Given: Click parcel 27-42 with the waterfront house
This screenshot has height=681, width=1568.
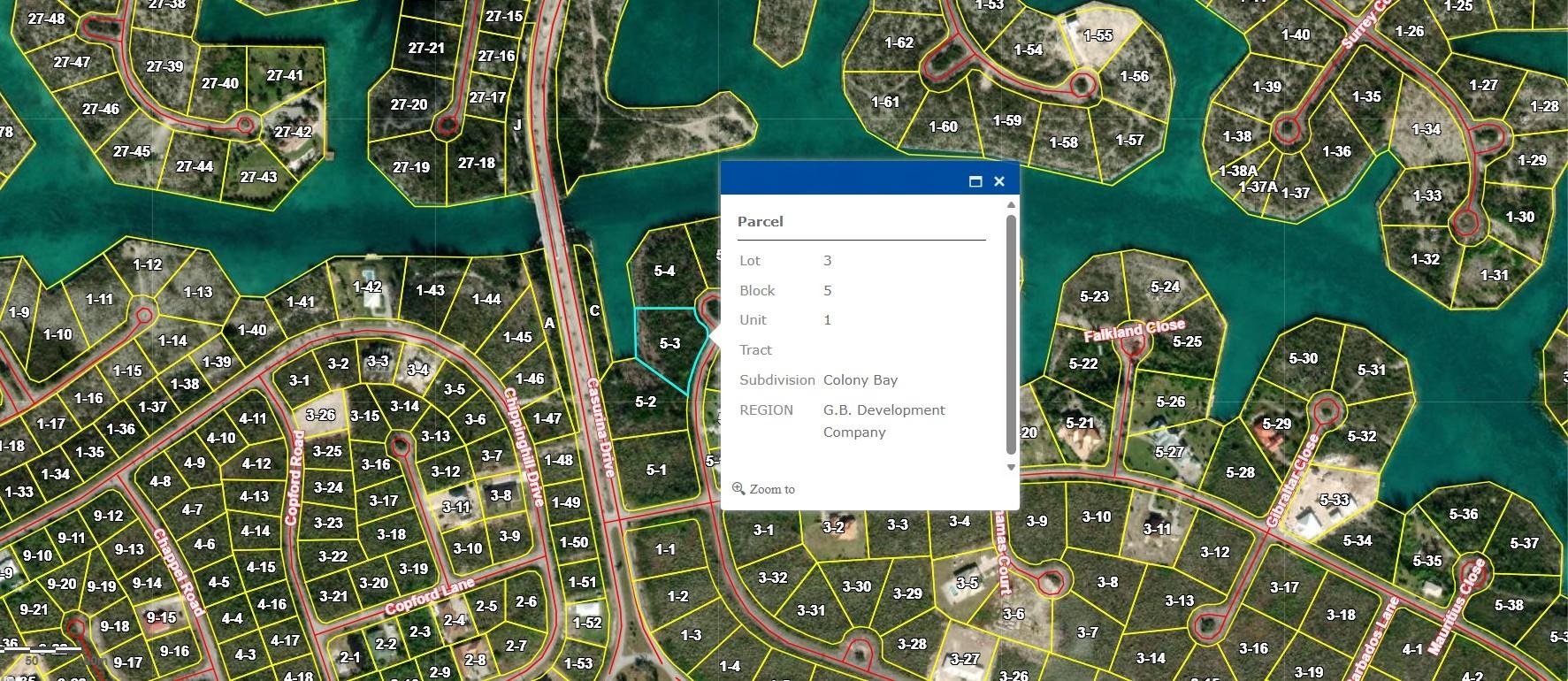Looking at the screenshot, I should (293, 133).
